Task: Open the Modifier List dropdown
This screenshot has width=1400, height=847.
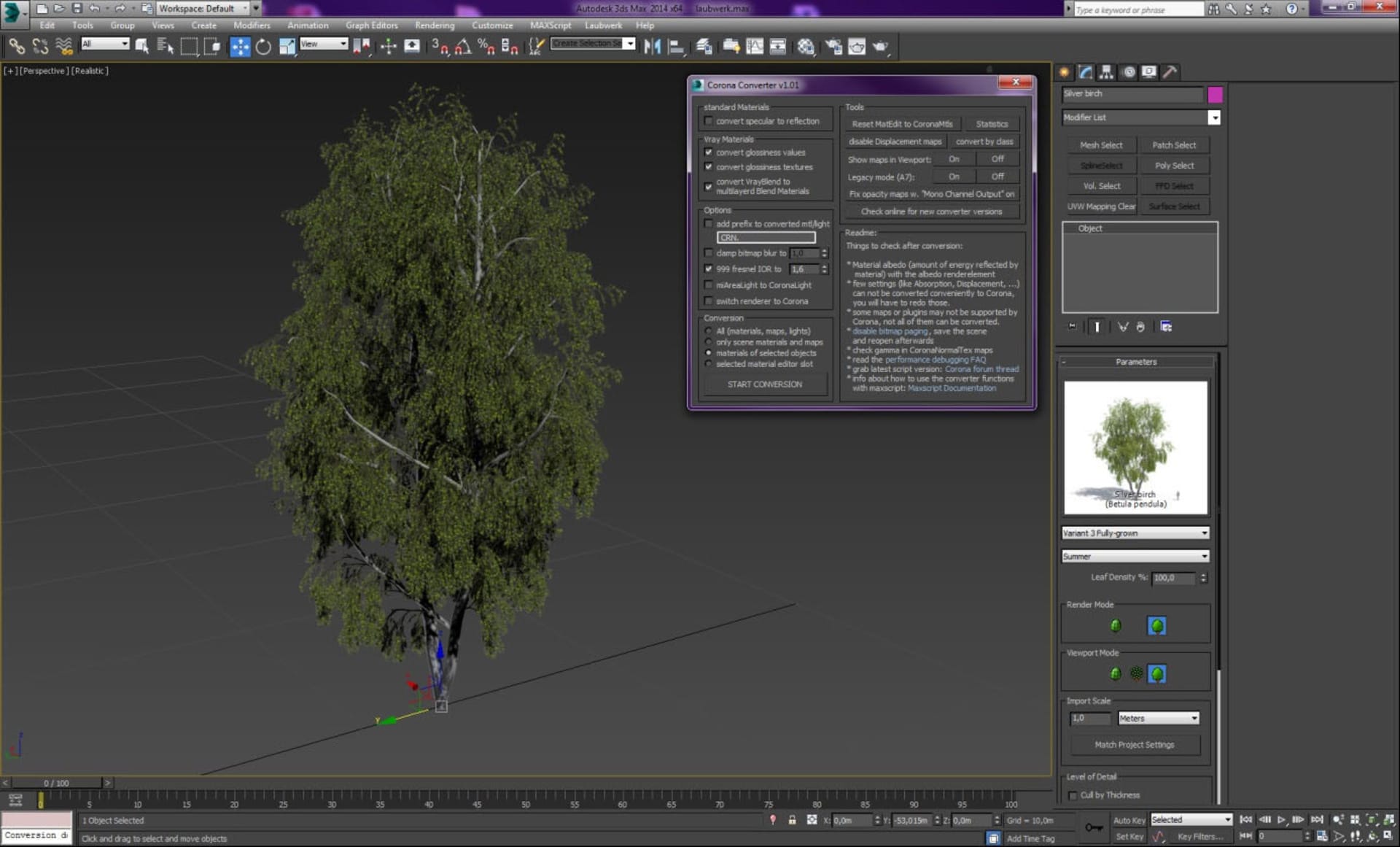Action: pyautogui.click(x=1140, y=117)
